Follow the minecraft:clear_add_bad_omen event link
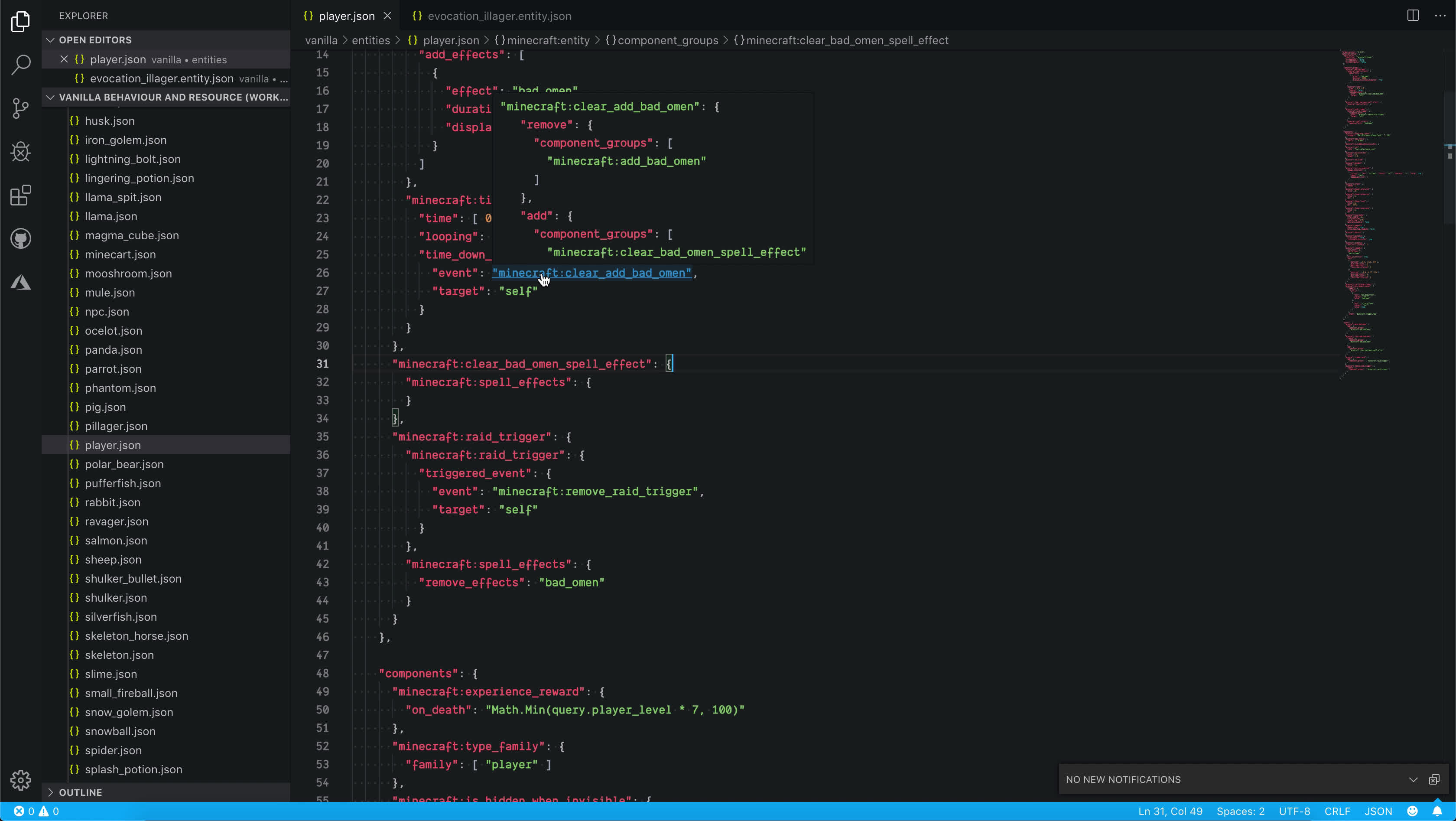 [x=591, y=273]
